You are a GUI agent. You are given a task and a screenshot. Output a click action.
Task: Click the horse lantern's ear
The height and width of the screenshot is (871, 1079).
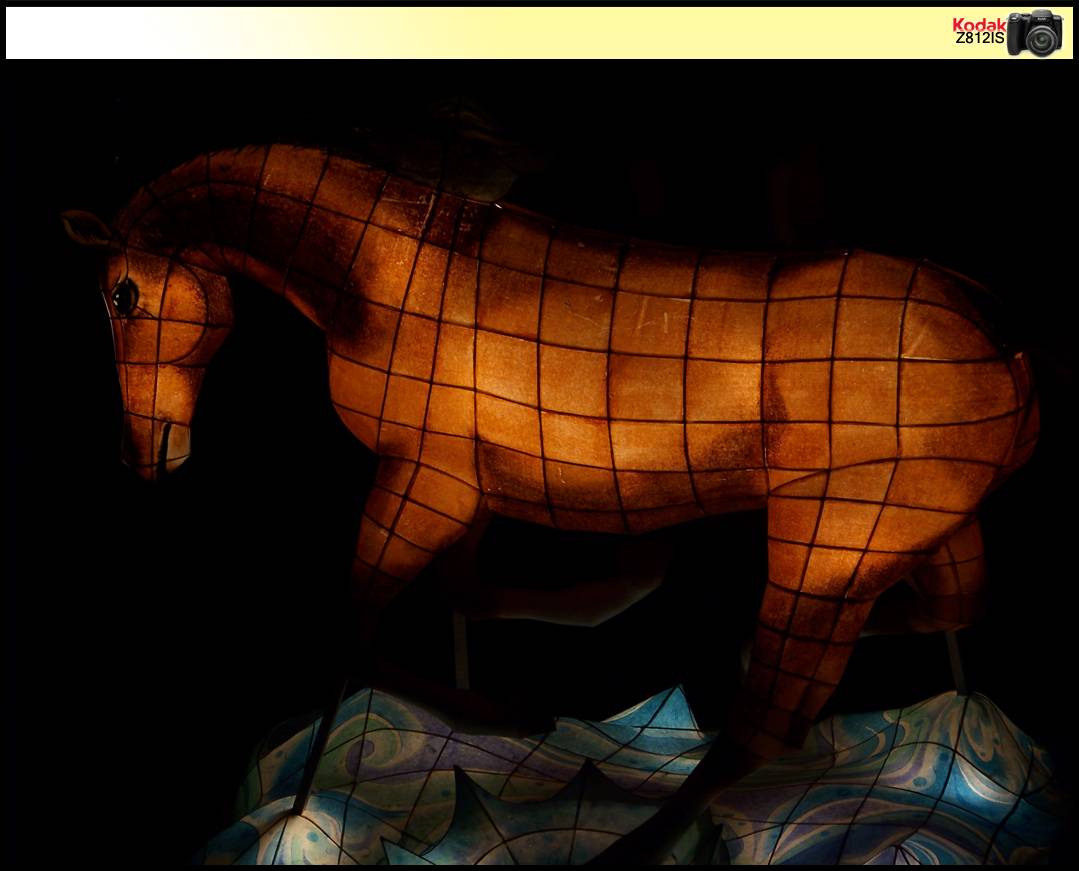point(85,229)
